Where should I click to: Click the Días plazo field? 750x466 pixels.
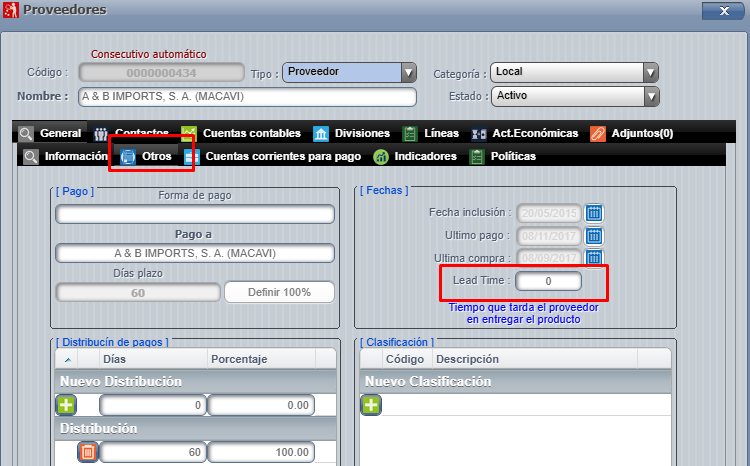pos(138,292)
